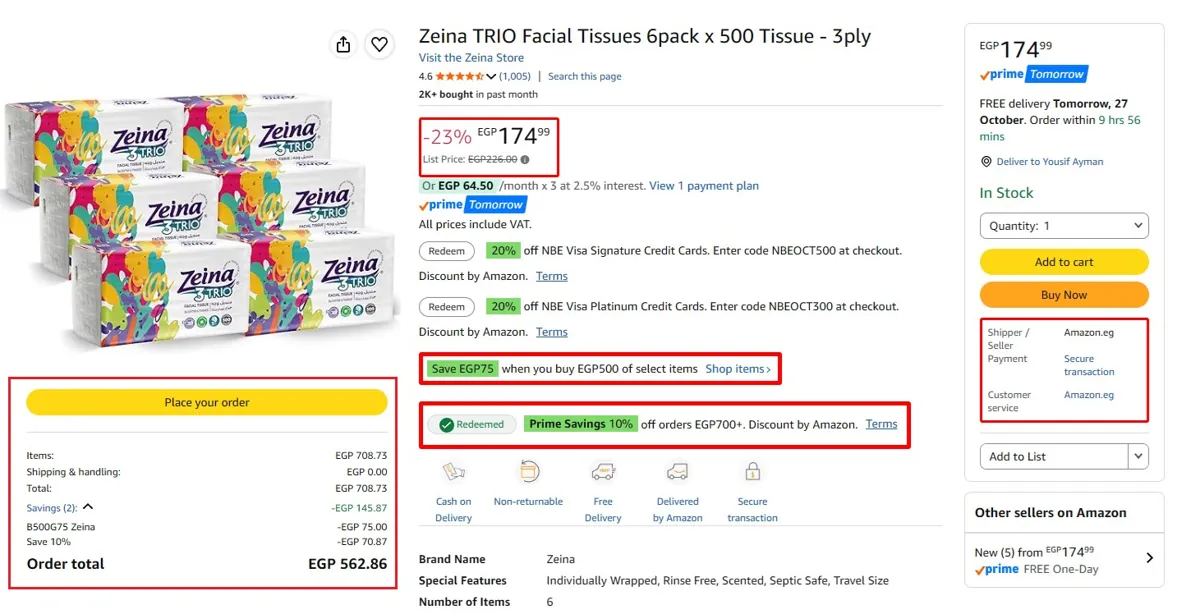Click the Non-returnable icon
Image resolution: width=1200 pixels, height=614 pixels.
point(528,471)
